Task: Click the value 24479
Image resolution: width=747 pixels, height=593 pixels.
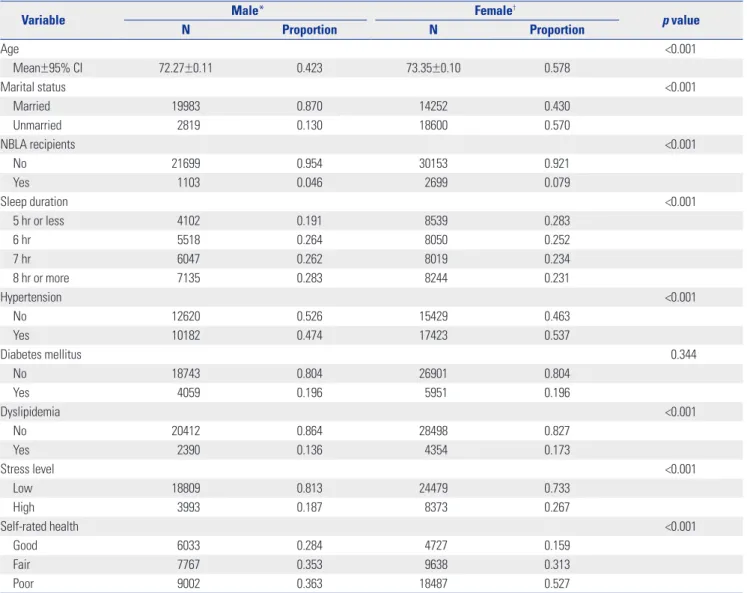Action: tap(433, 488)
